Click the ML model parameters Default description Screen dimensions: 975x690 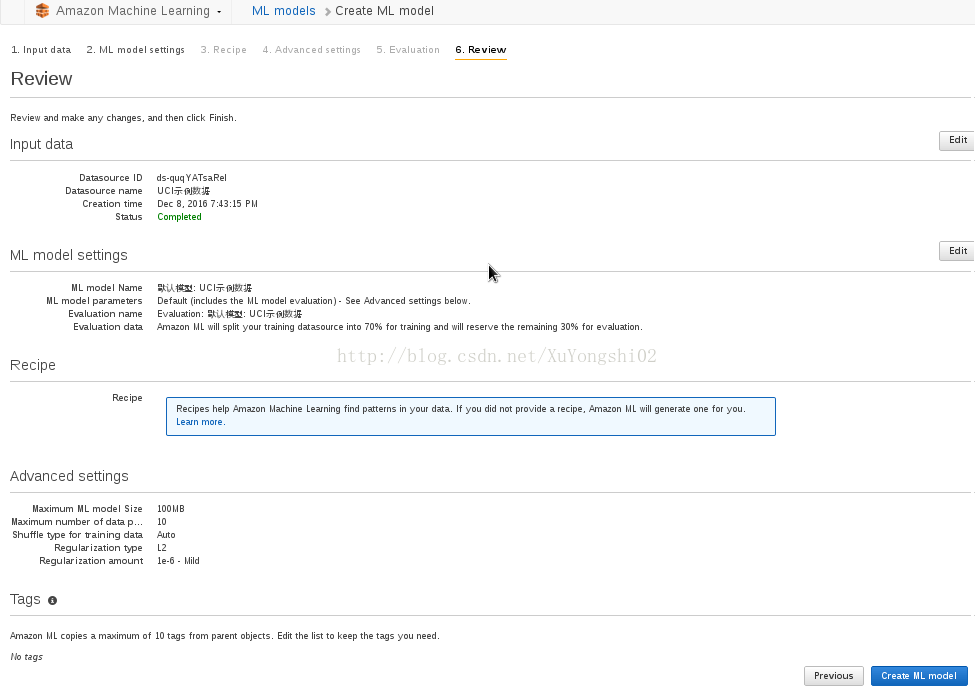tap(314, 301)
